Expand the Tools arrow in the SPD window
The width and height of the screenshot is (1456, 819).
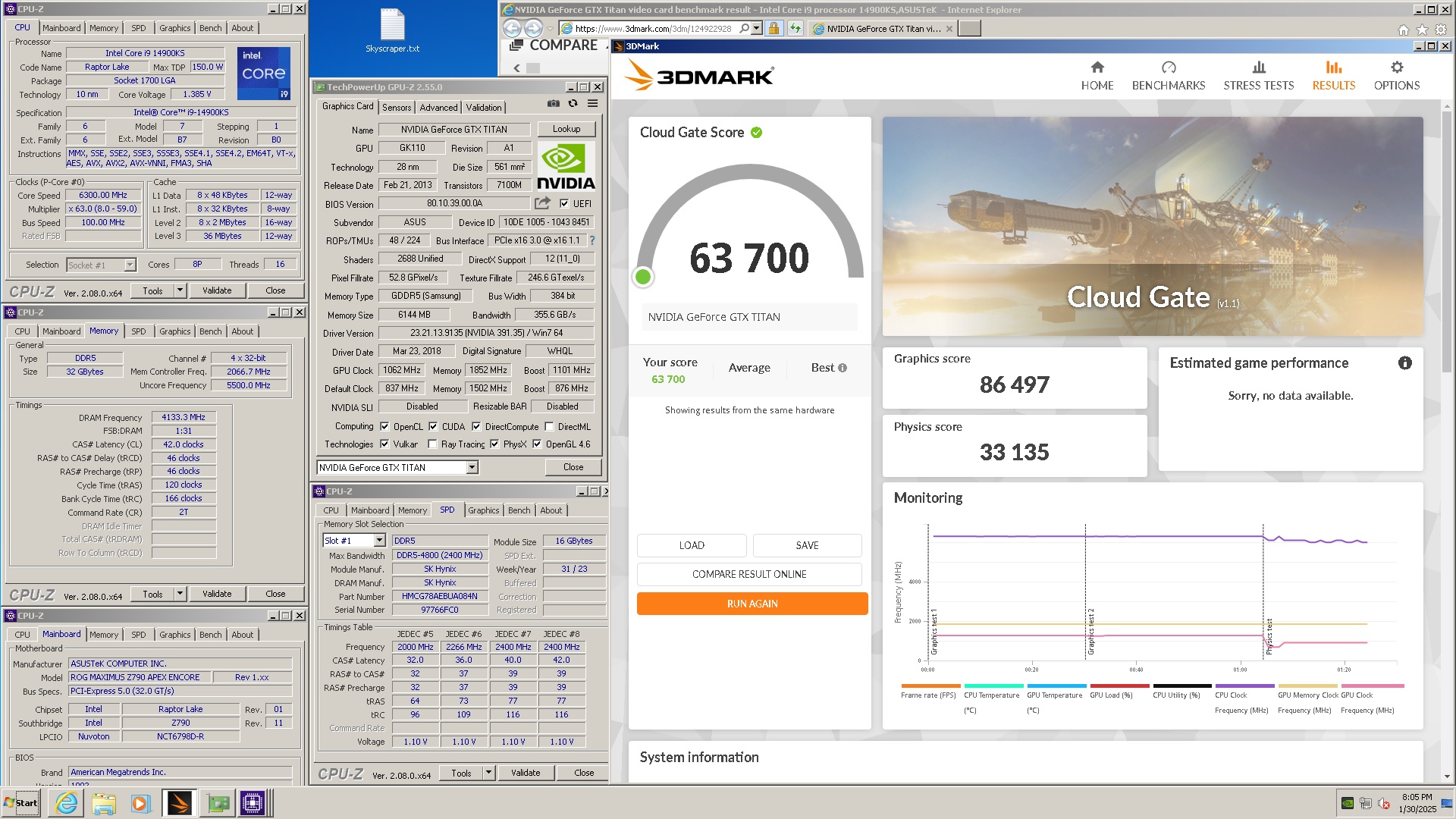click(x=488, y=773)
